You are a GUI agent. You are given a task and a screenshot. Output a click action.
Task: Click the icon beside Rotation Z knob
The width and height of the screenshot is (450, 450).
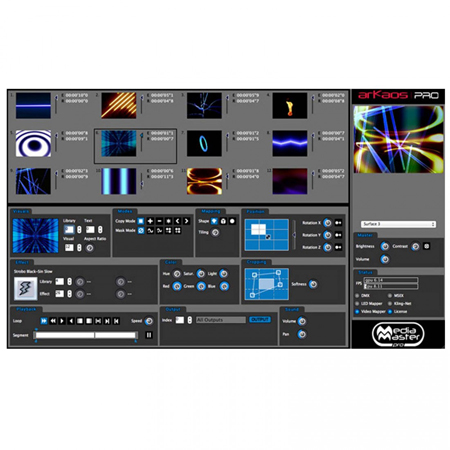(338, 247)
